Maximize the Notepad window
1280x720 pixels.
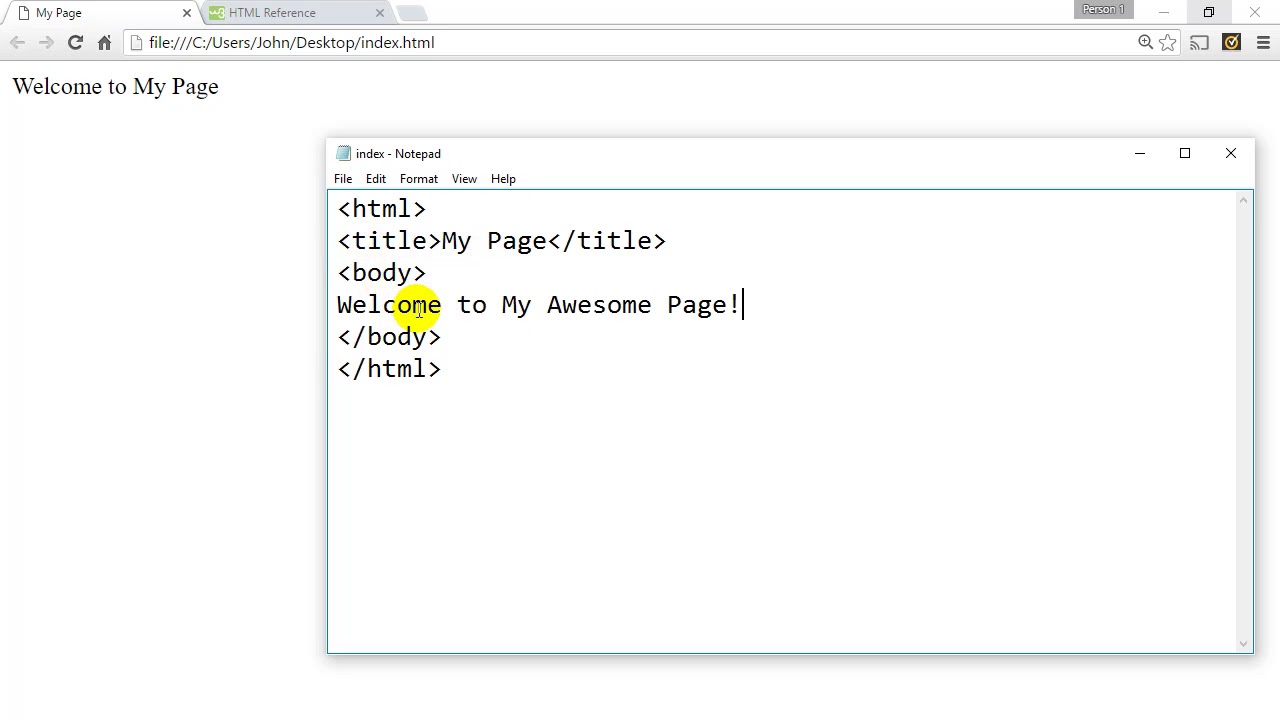[1185, 154]
